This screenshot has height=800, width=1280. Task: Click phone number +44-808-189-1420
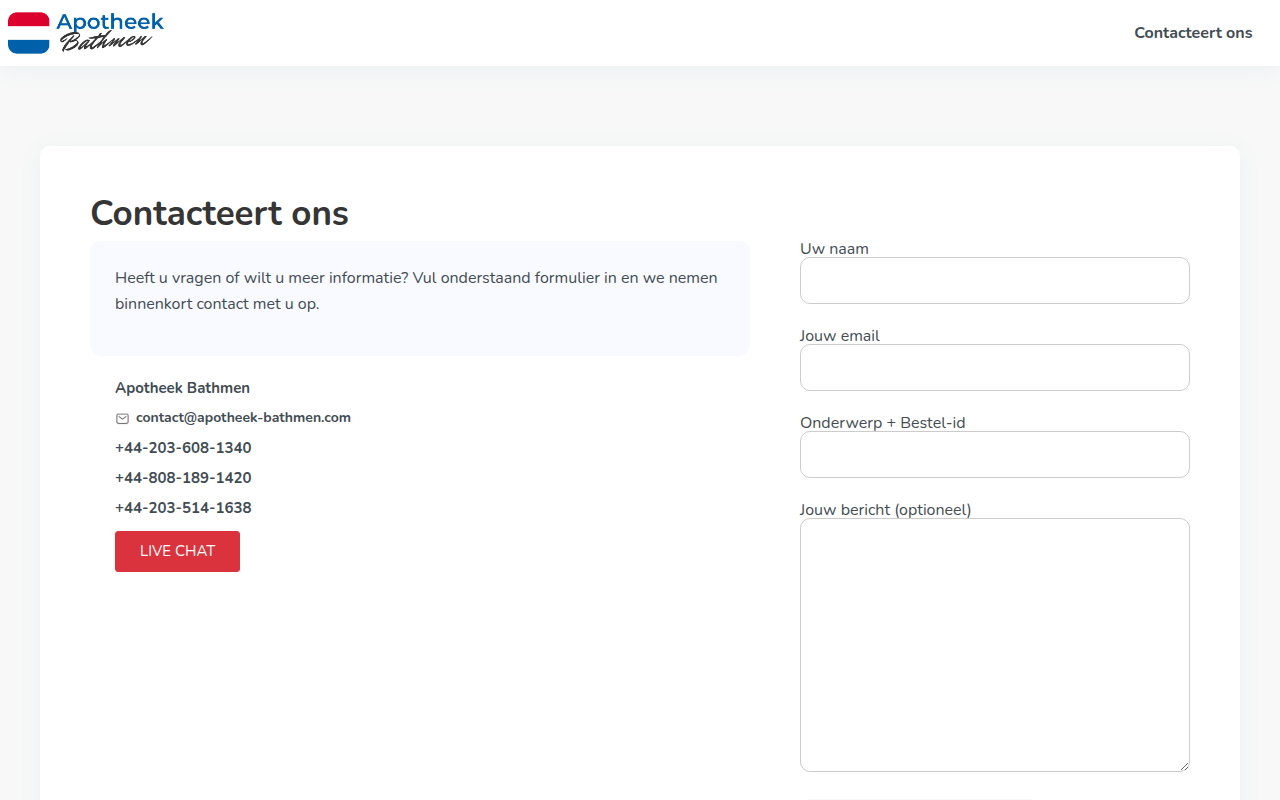183,478
